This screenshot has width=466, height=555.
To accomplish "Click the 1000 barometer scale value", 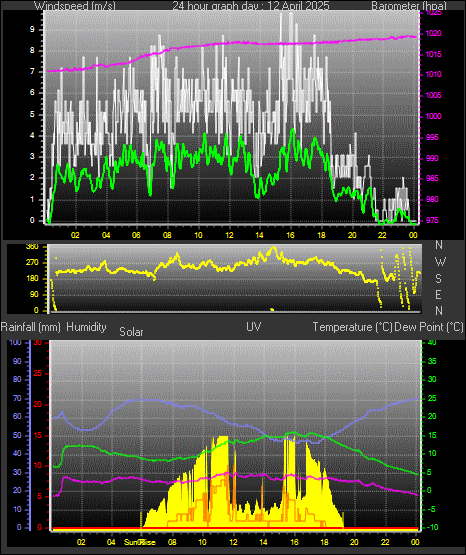I will (x=433, y=116).
